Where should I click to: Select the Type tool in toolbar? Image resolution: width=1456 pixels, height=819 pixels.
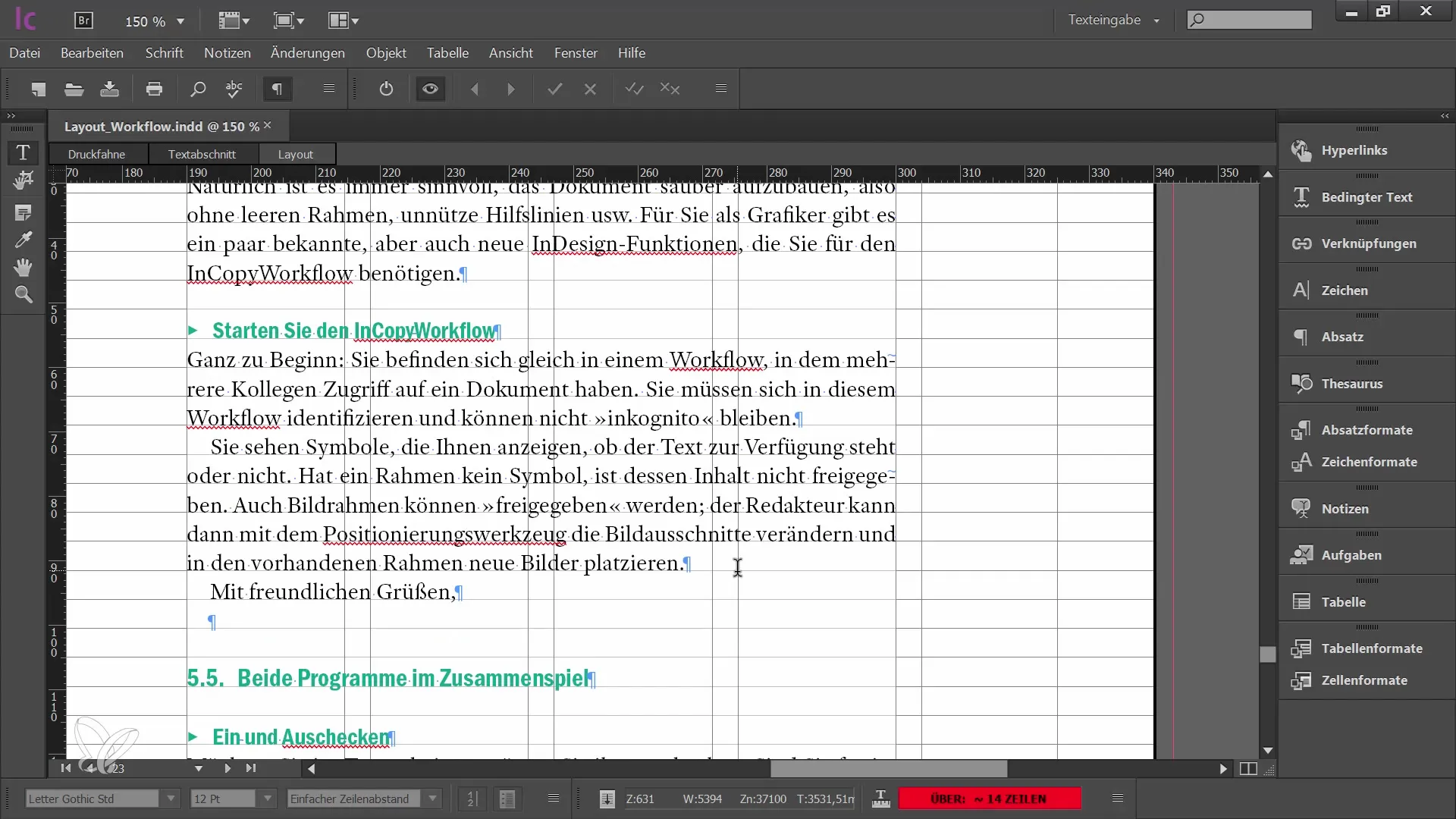pos(23,152)
